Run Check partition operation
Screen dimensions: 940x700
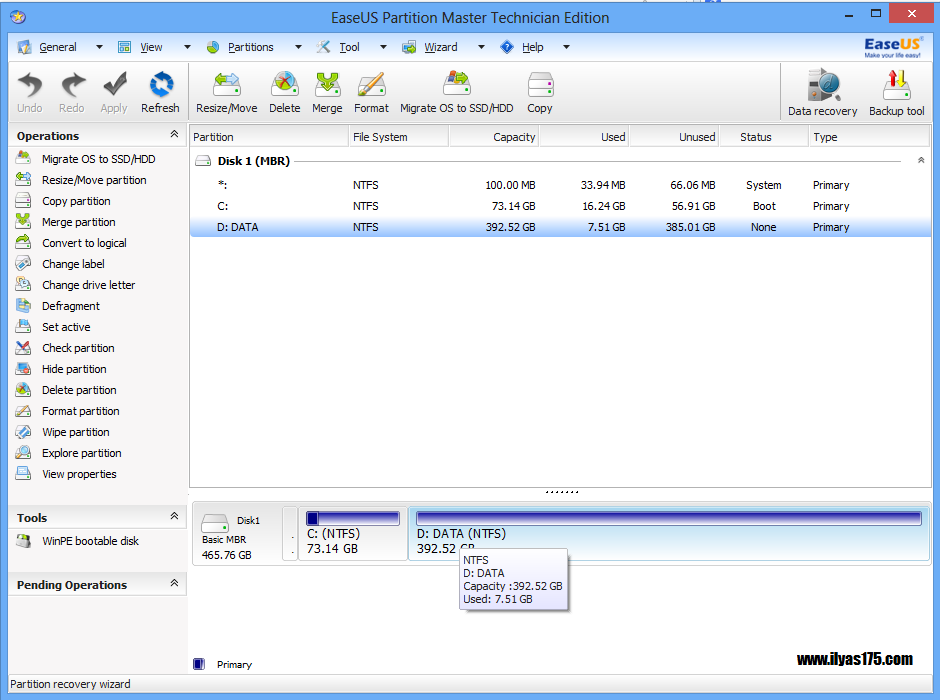click(x=78, y=348)
